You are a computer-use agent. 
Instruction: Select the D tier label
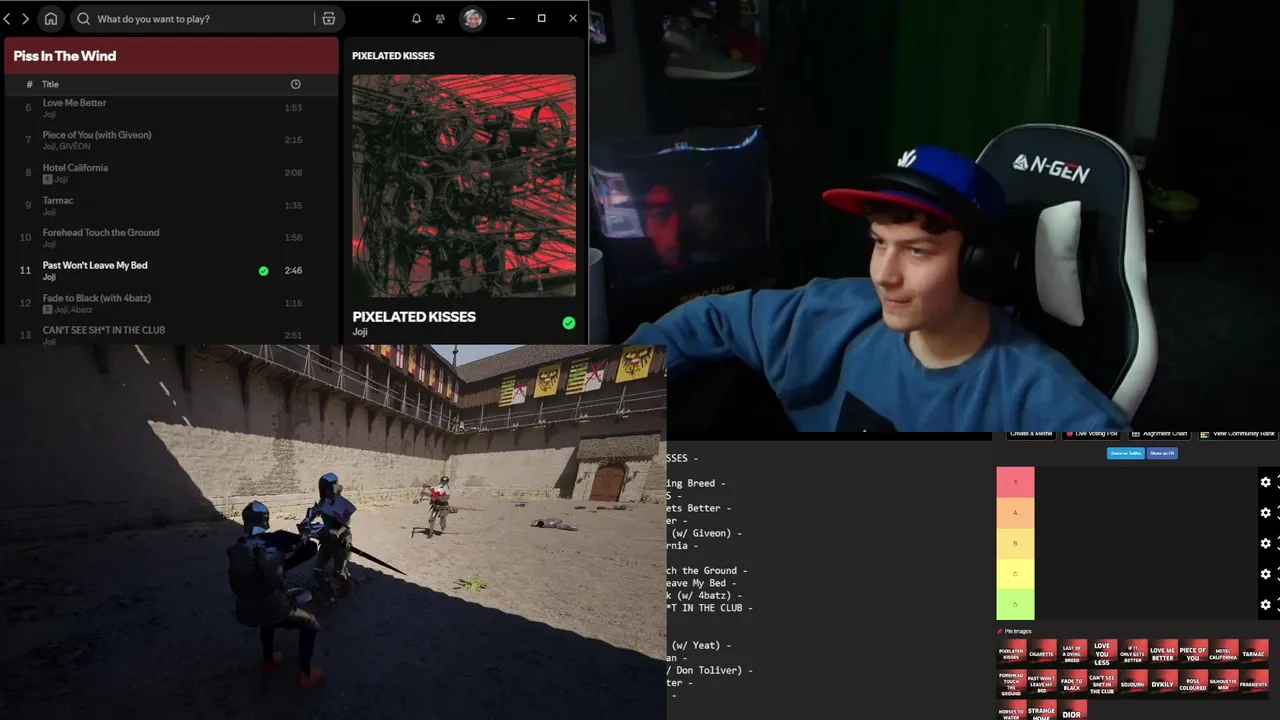coord(1015,604)
